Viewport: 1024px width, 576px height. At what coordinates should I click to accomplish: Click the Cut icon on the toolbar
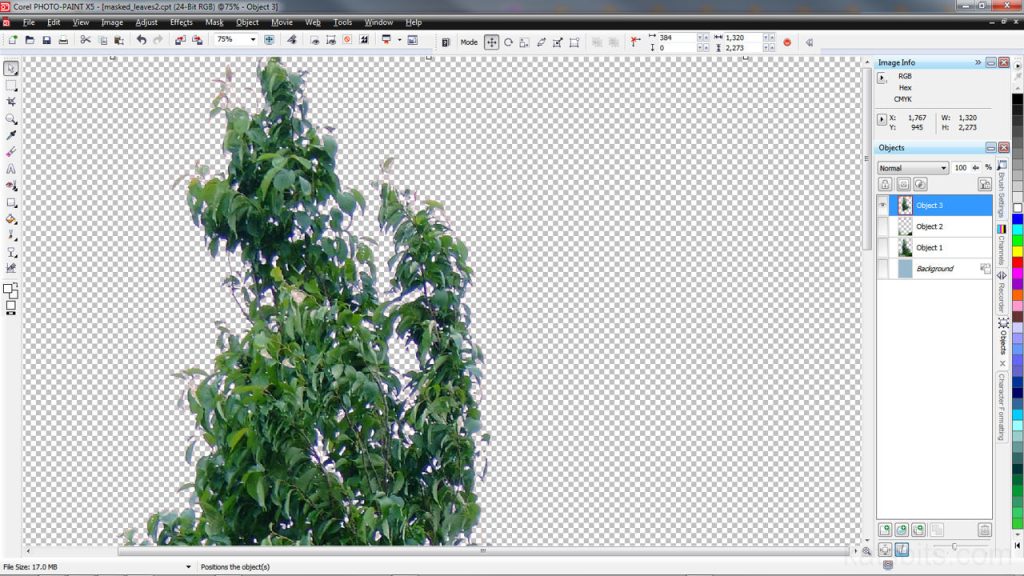pos(87,41)
